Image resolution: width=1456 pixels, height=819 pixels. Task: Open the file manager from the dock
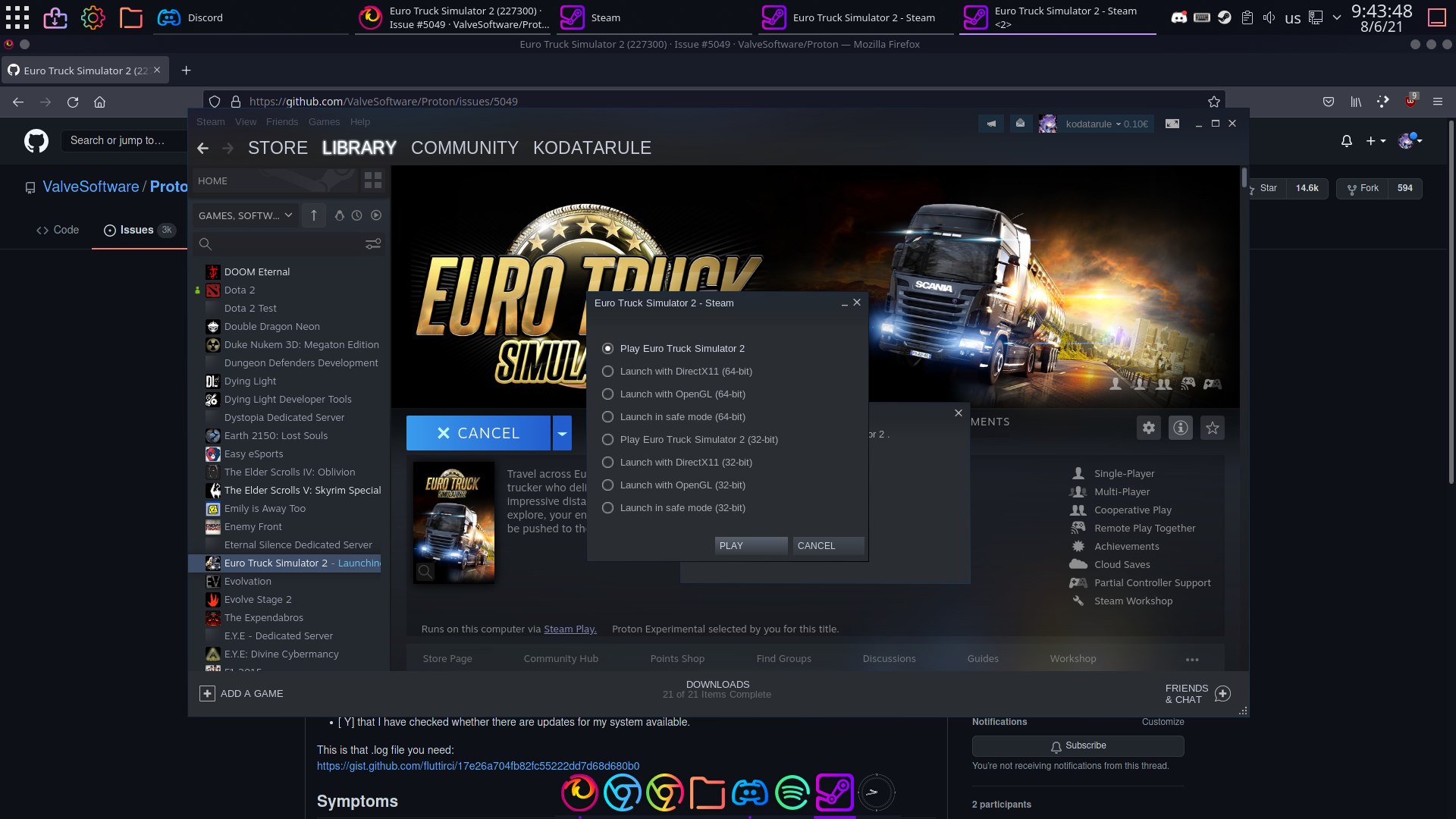point(708,793)
